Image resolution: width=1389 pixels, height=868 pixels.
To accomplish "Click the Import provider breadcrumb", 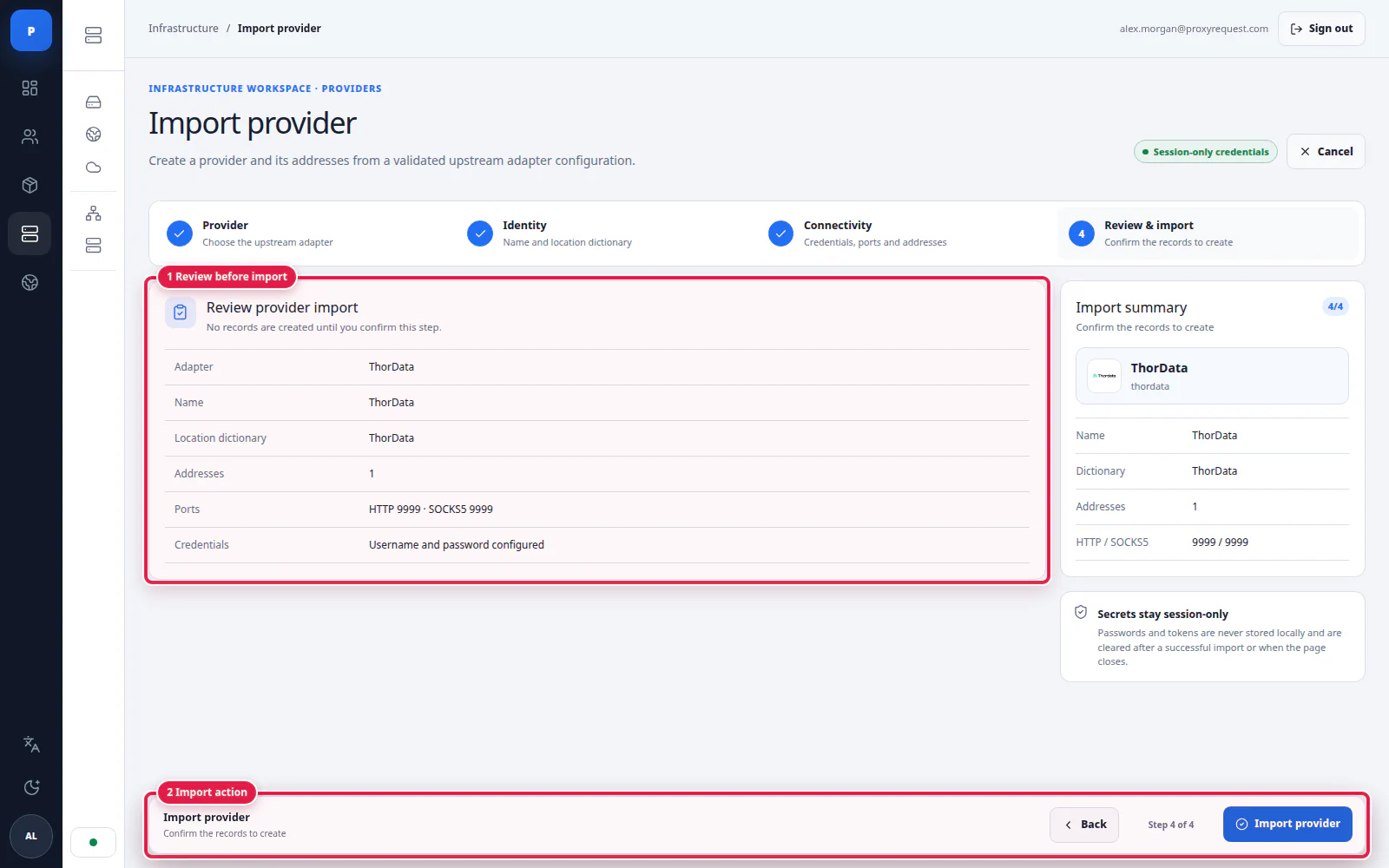I will (280, 29).
